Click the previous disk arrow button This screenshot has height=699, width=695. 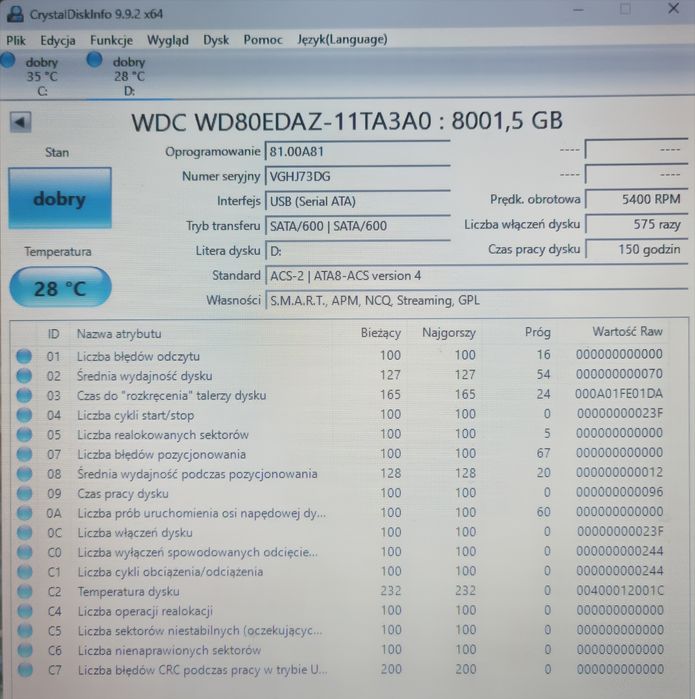(x=21, y=122)
